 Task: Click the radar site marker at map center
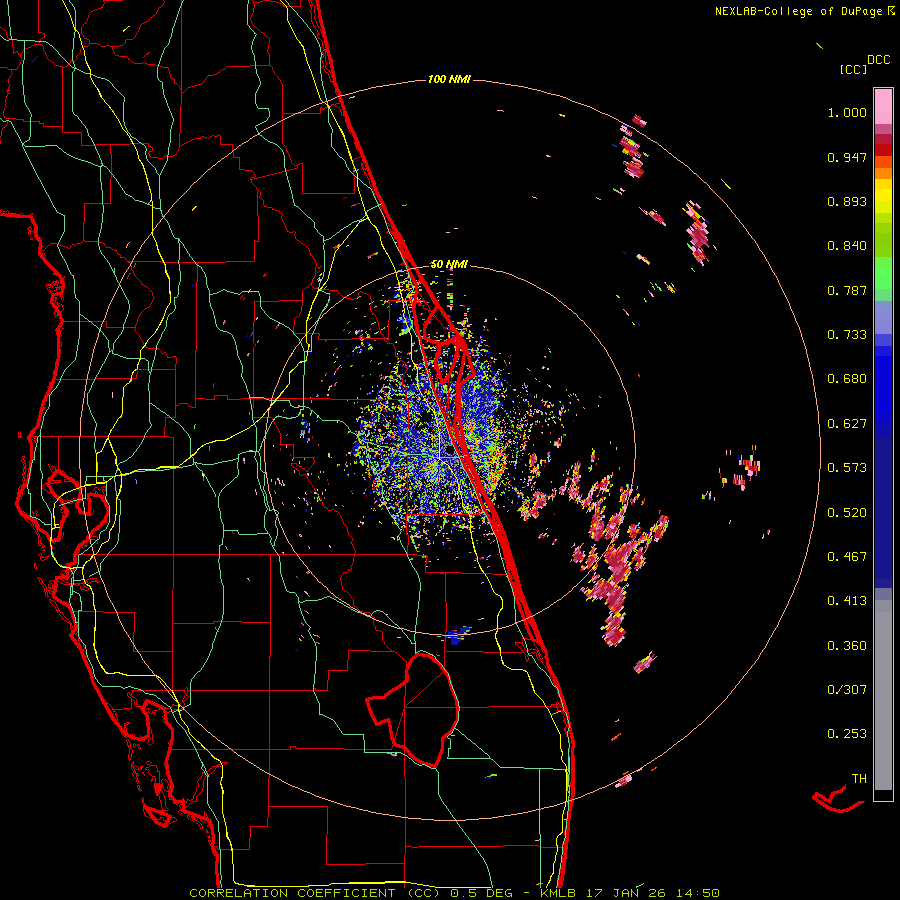[x=449, y=451]
